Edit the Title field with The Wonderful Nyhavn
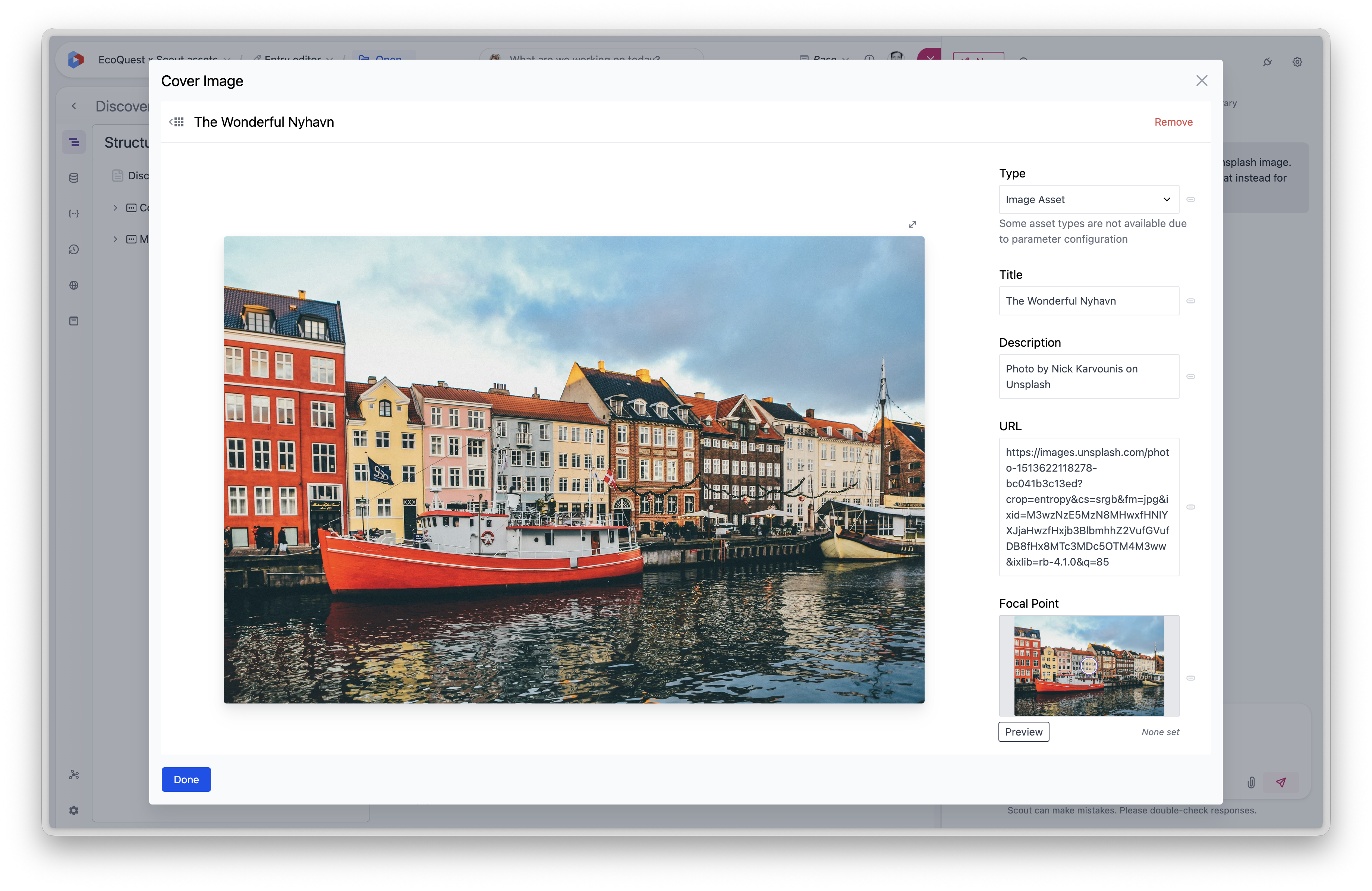1372x891 pixels. tap(1088, 301)
